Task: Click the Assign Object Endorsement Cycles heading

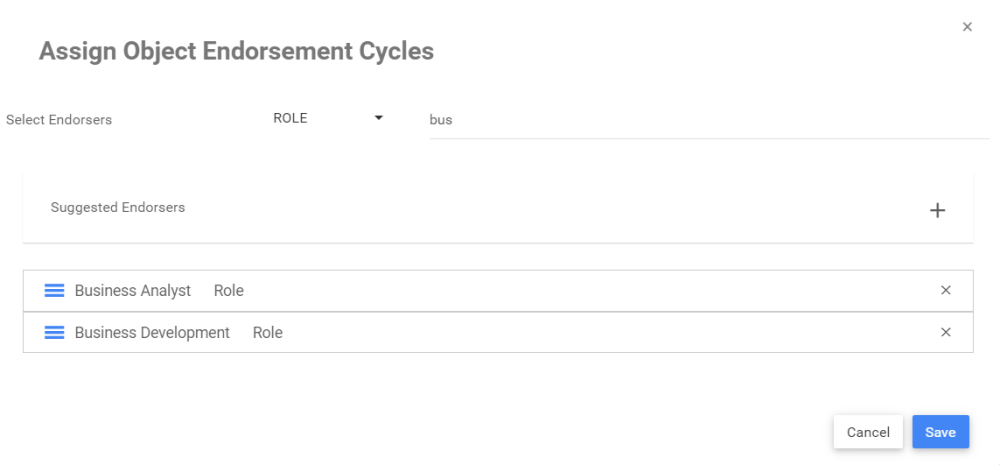Action: [x=236, y=51]
